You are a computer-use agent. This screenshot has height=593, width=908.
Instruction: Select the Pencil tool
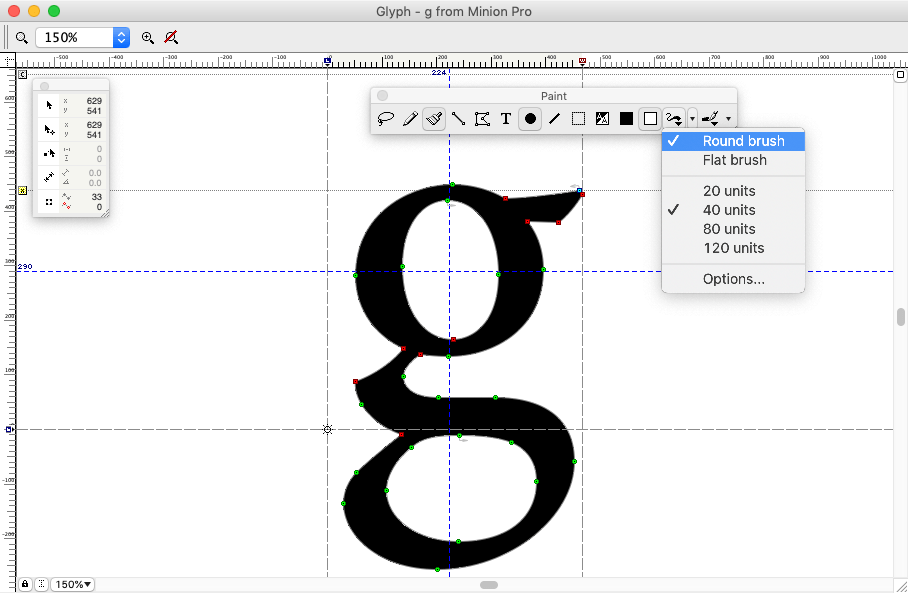(410, 119)
